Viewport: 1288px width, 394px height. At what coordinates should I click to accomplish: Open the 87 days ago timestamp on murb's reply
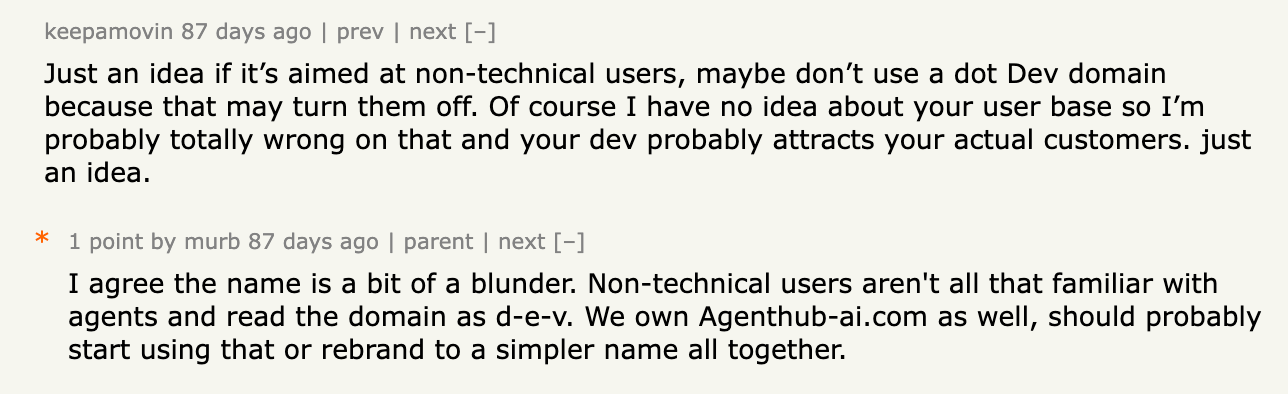click(x=314, y=241)
